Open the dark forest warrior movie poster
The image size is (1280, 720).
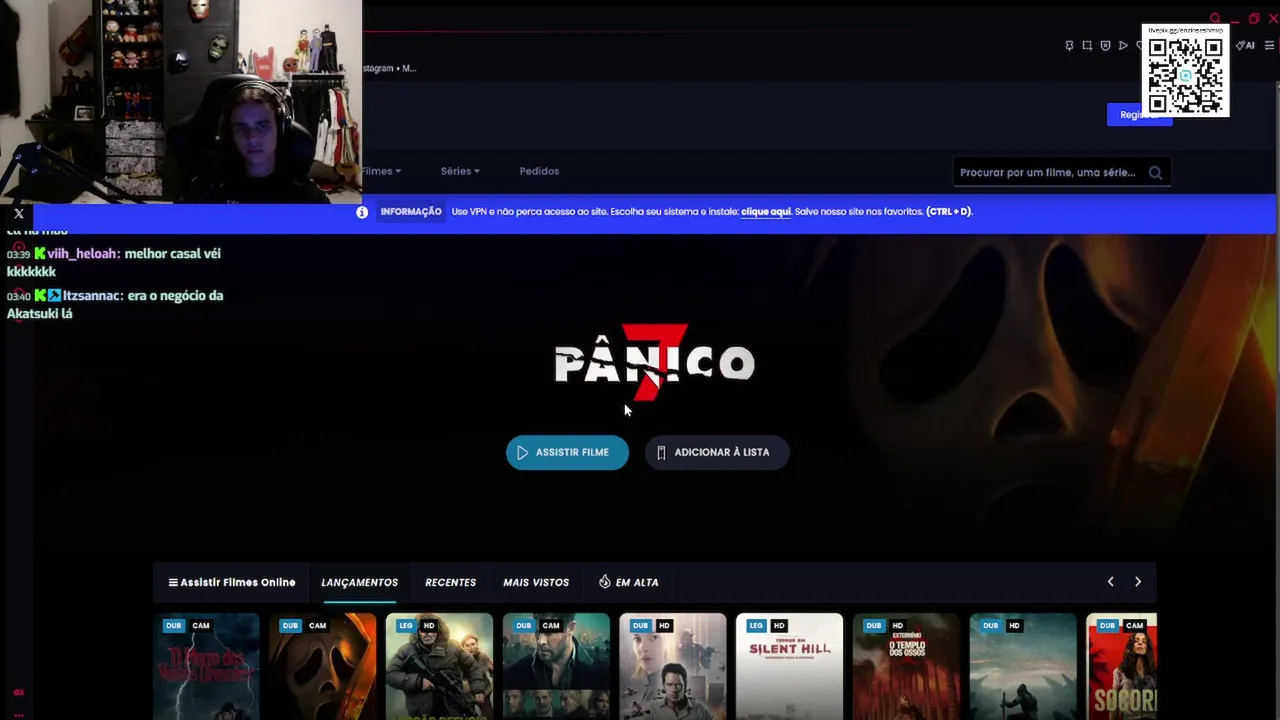click(x=1023, y=666)
